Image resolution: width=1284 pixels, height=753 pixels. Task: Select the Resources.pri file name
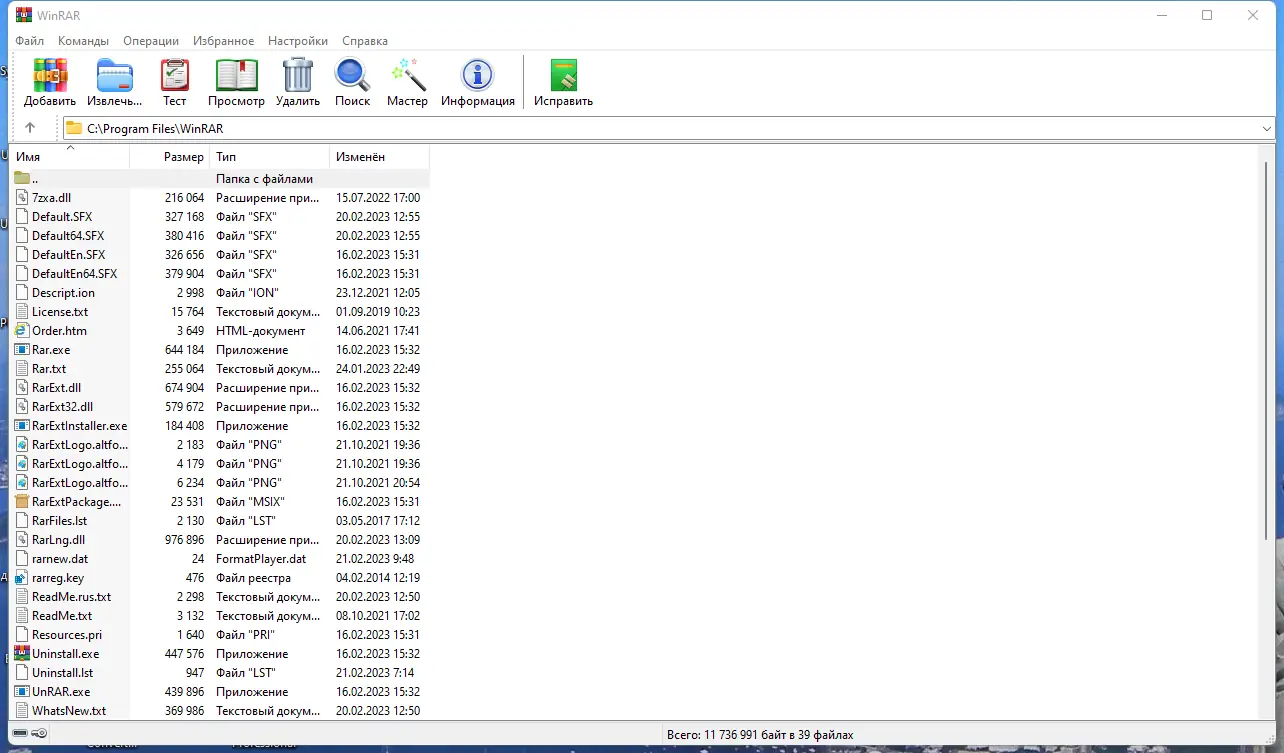coord(67,635)
